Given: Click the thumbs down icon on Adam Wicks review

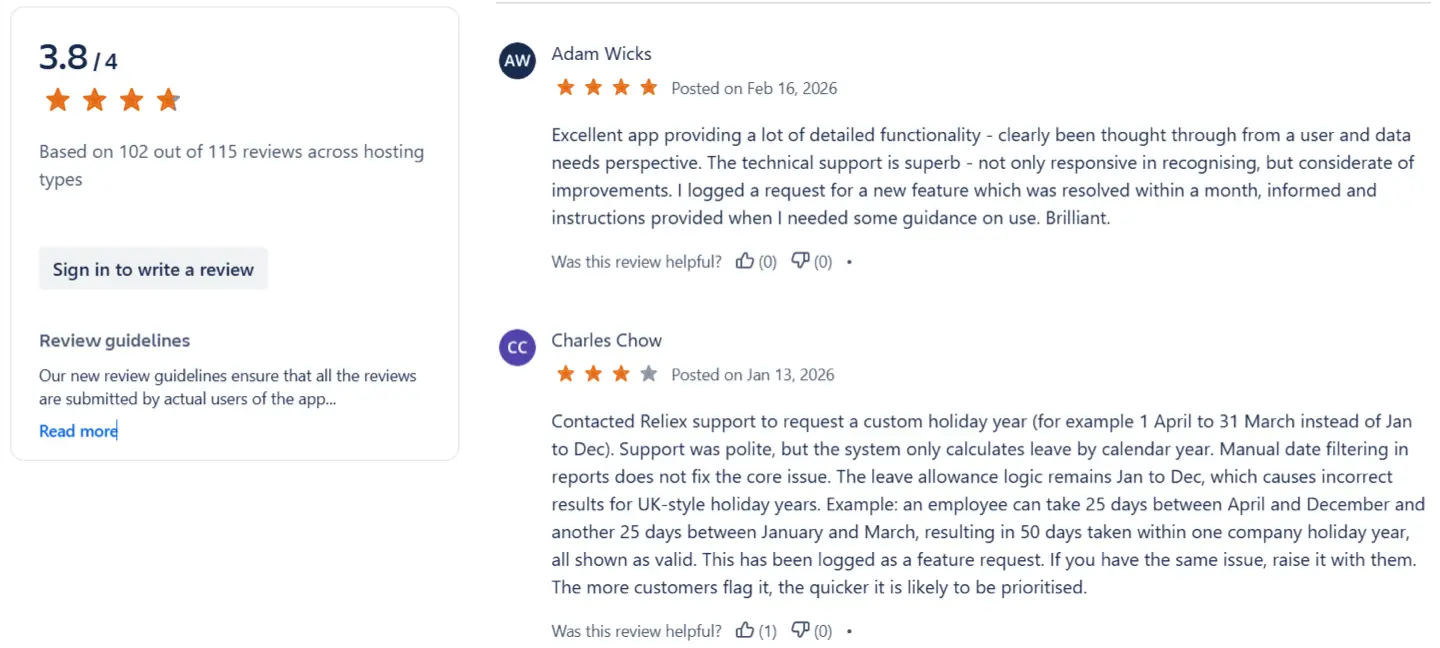Looking at the screenshot, I should point(799,261).
